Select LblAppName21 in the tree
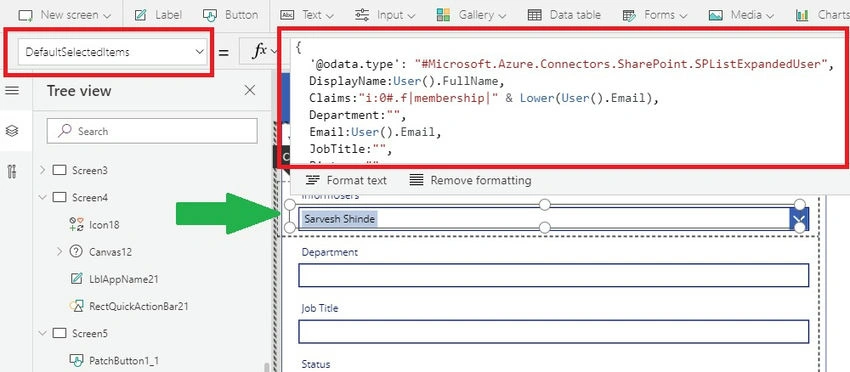 124,279
